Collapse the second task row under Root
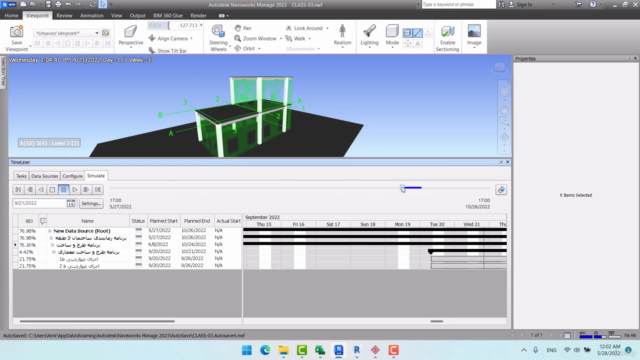This screenshot has height=360, width=640. click(x=51, y=238)
